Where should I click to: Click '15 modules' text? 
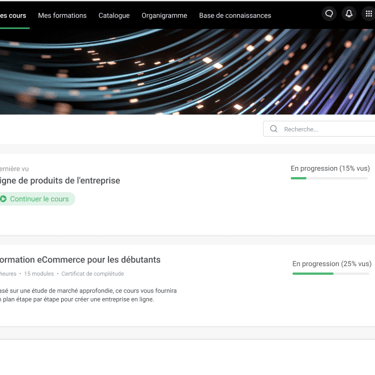coord(39,274)
